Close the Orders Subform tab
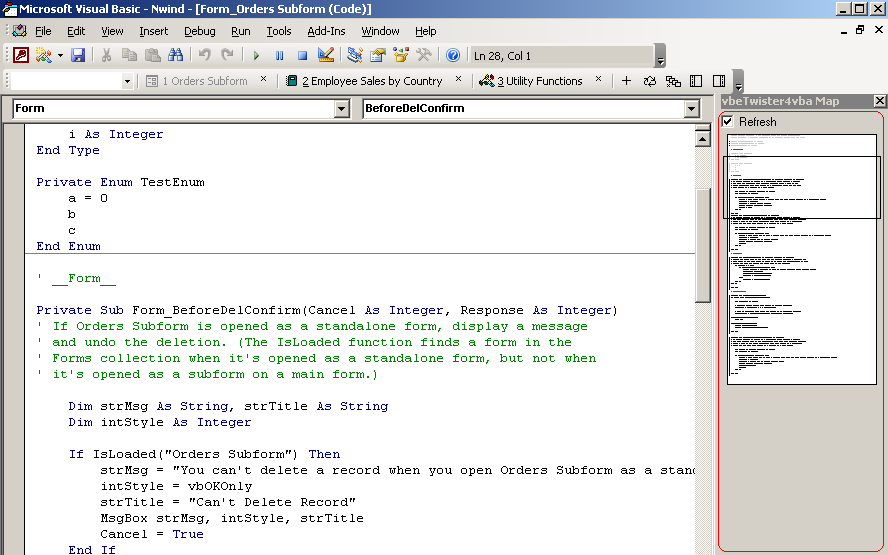 263,79
